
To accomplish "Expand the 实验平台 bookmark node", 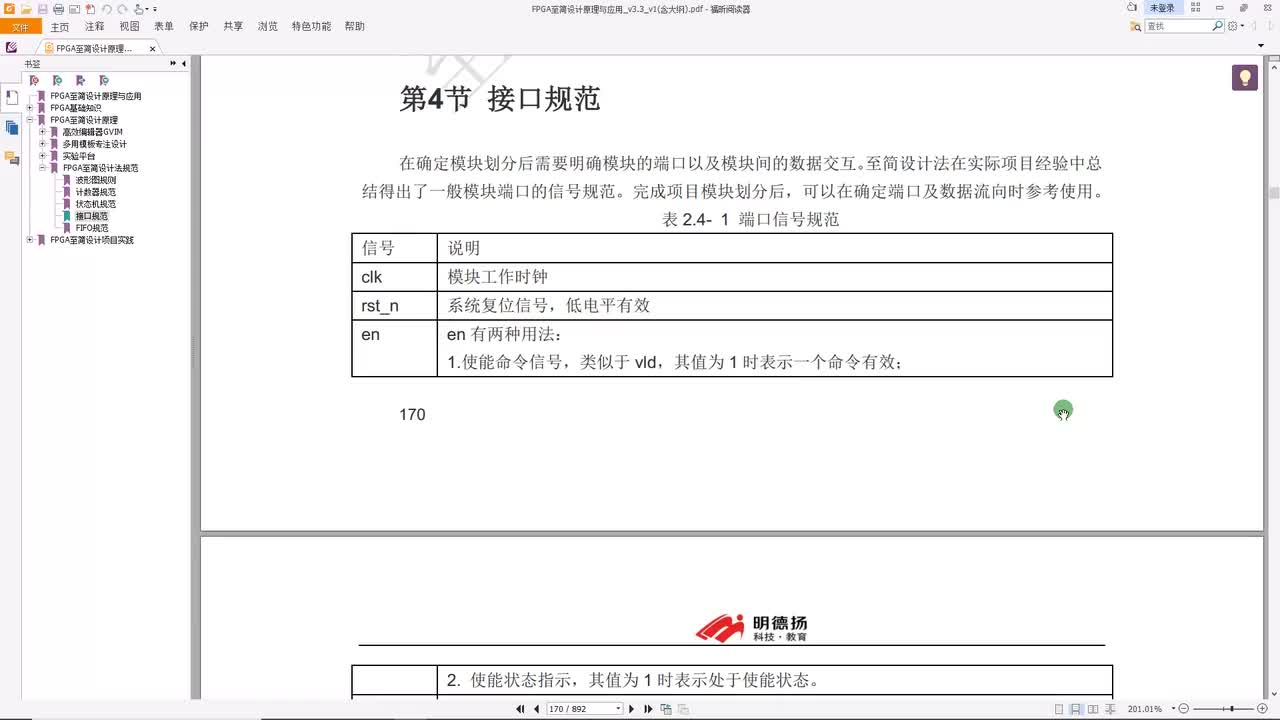I will 42,156.
